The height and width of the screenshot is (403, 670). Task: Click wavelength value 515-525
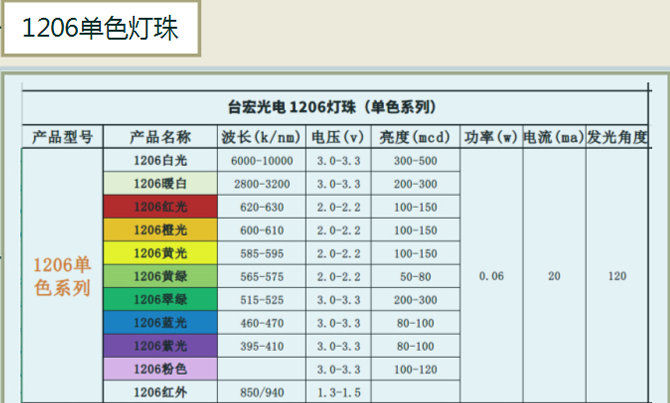pos(262,299)
